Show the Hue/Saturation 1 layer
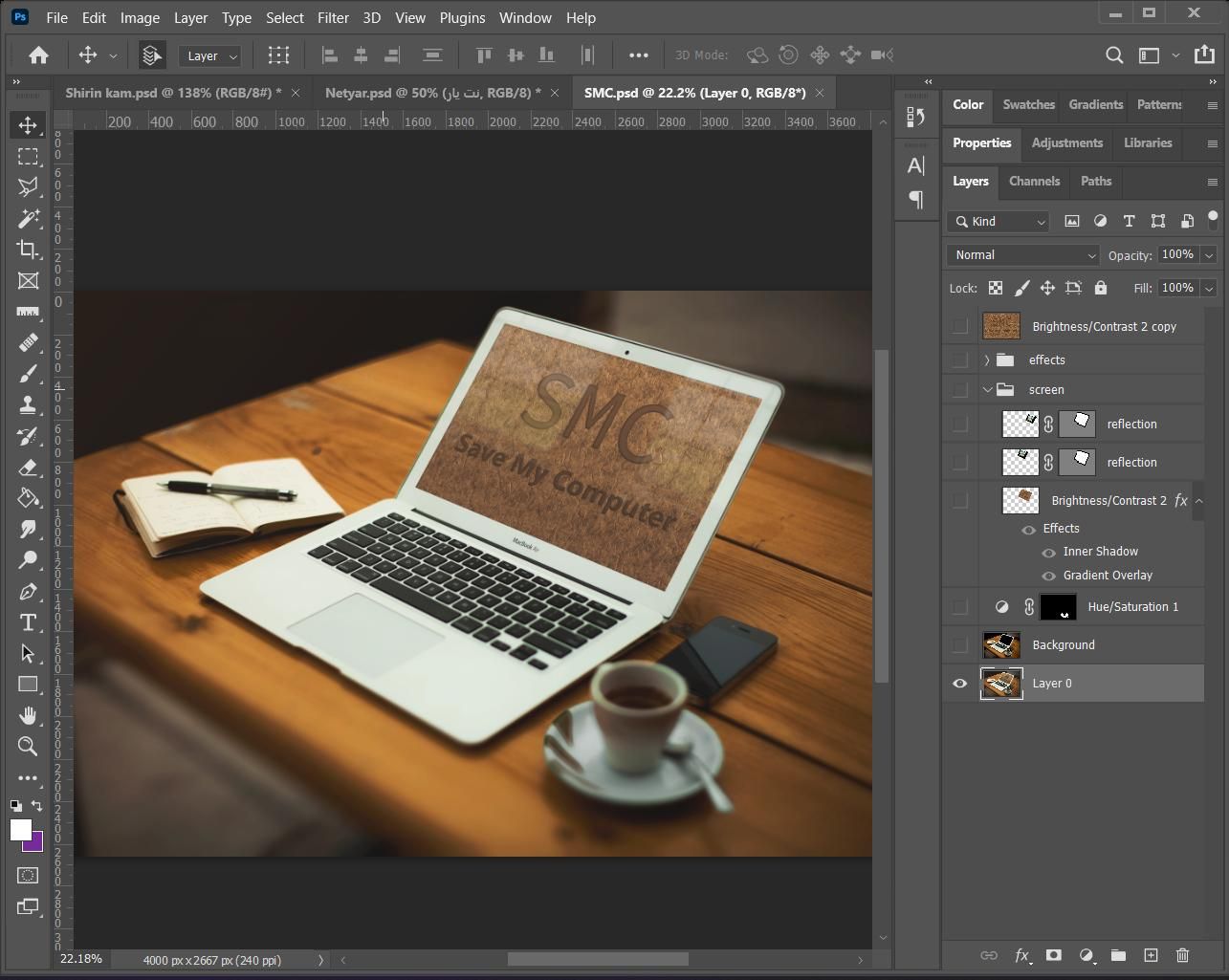Screen dimensions: 1229x980 (959, 607)
